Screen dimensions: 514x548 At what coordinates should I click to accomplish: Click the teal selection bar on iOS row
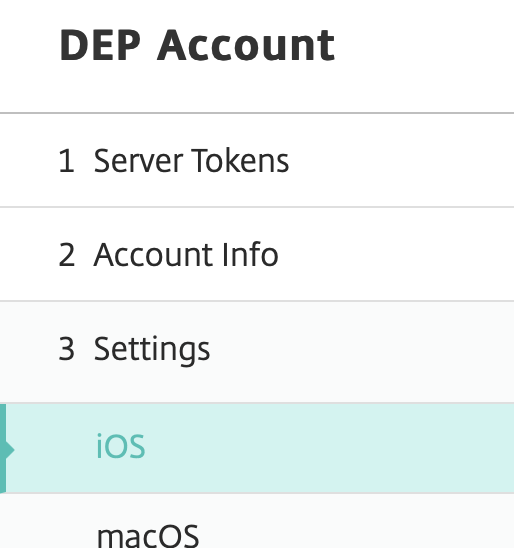tap(3, 448)
